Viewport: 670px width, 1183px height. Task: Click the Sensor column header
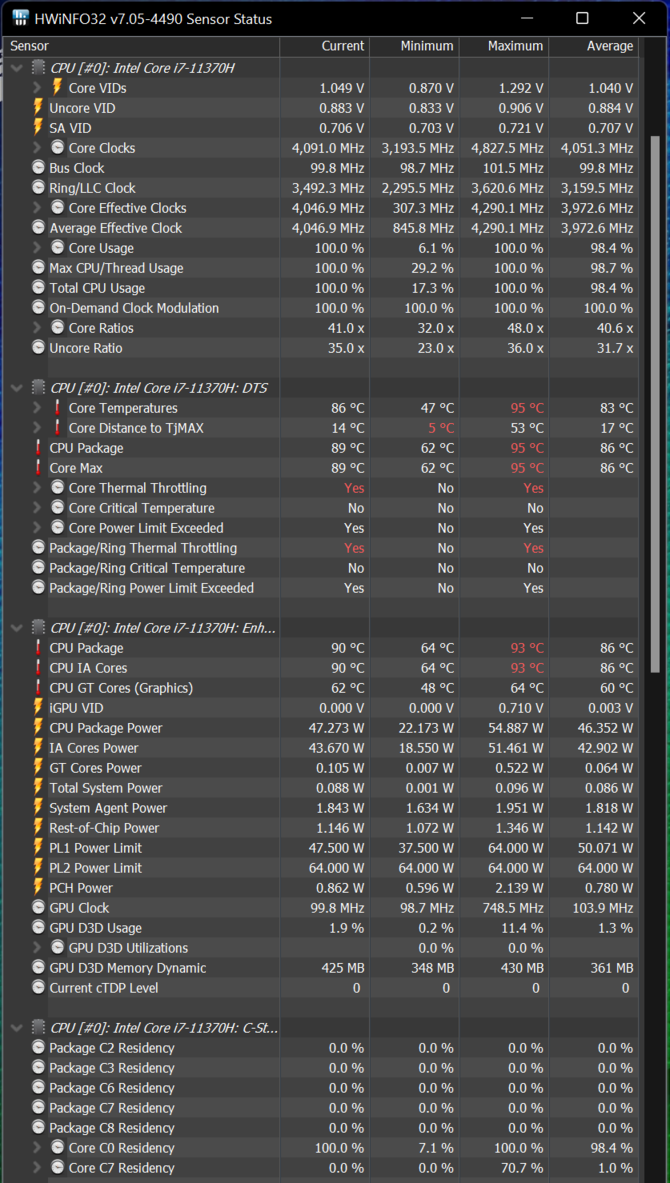[x=142, y=46]
